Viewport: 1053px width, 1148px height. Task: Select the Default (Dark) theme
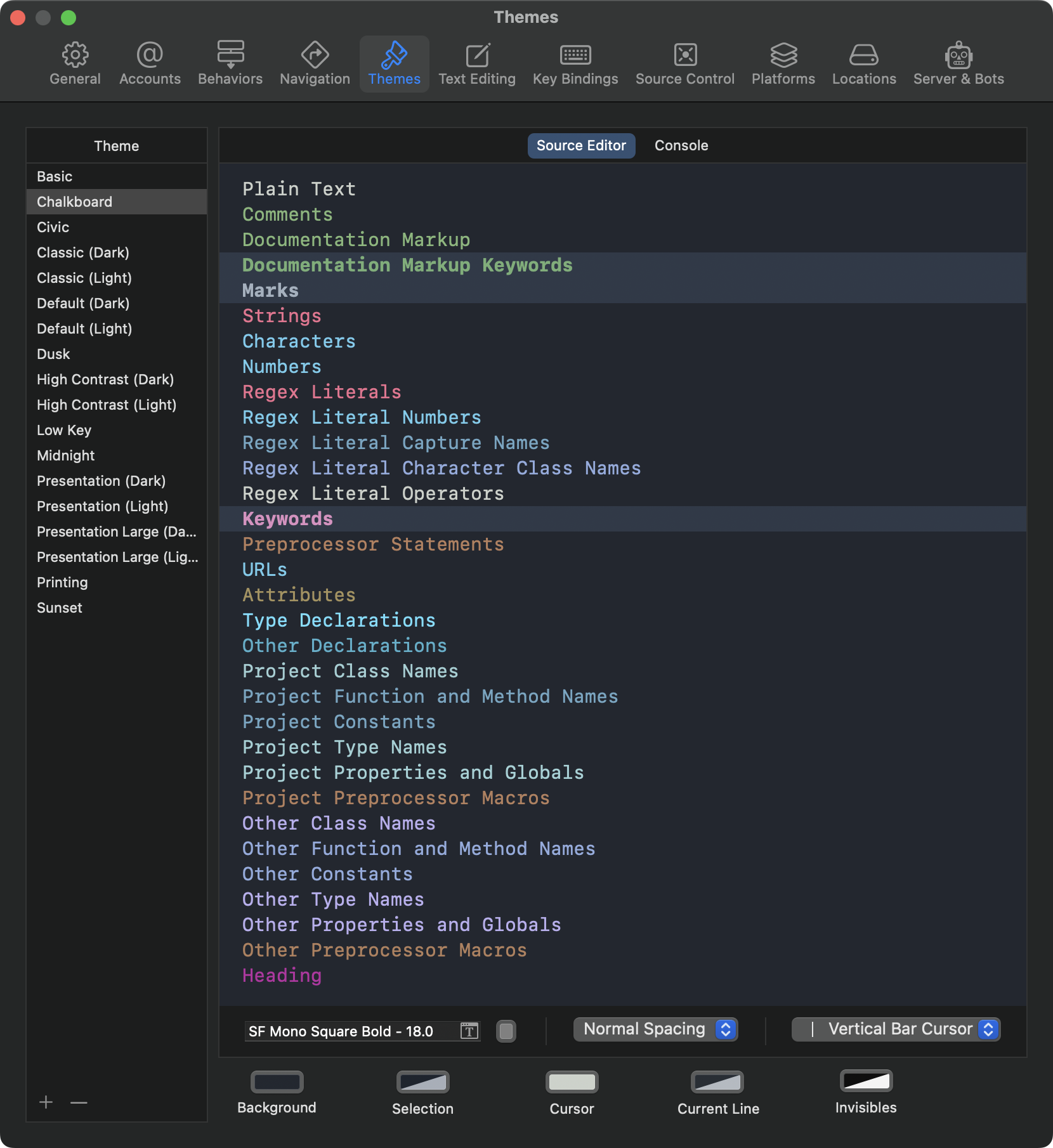coord(117,303)
